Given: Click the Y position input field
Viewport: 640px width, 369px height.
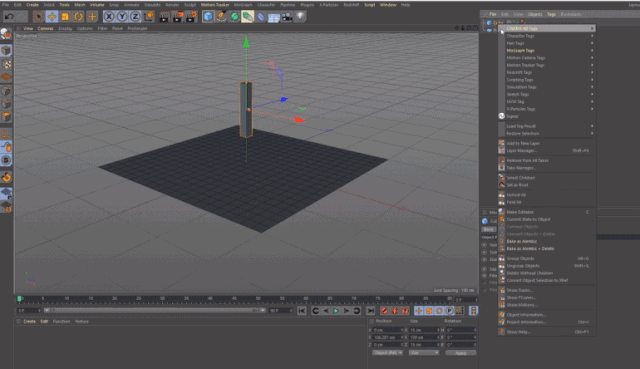Looking at the screenshot, I should pyautogui.click(x=388, y=338).
